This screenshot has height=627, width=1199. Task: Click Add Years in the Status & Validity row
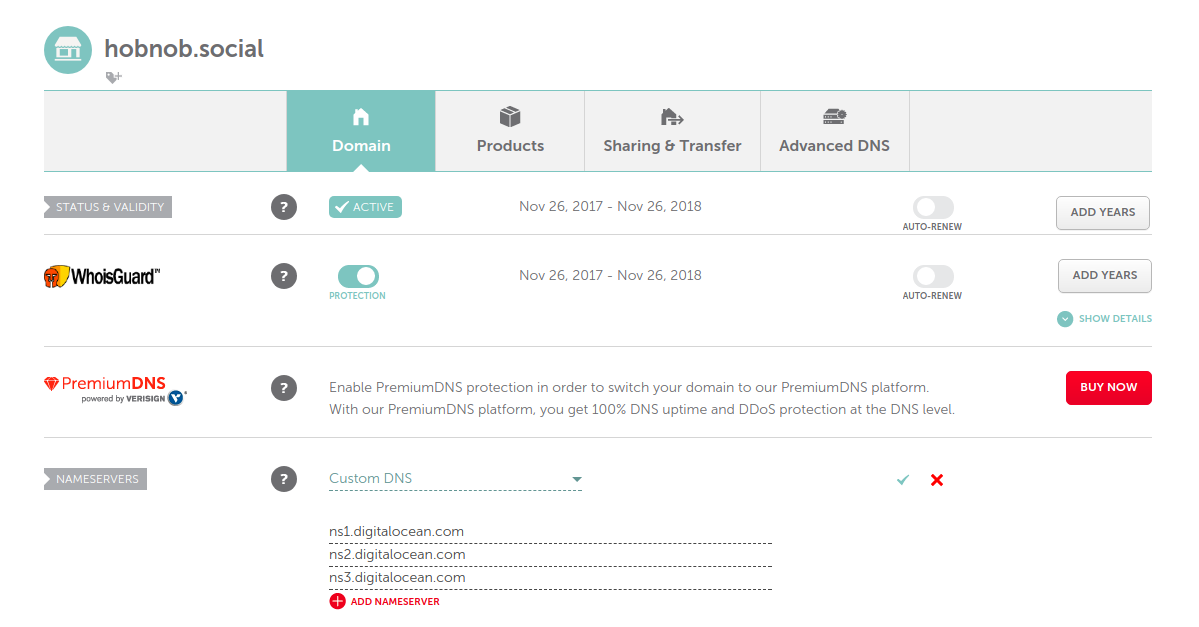[1103, 212]
